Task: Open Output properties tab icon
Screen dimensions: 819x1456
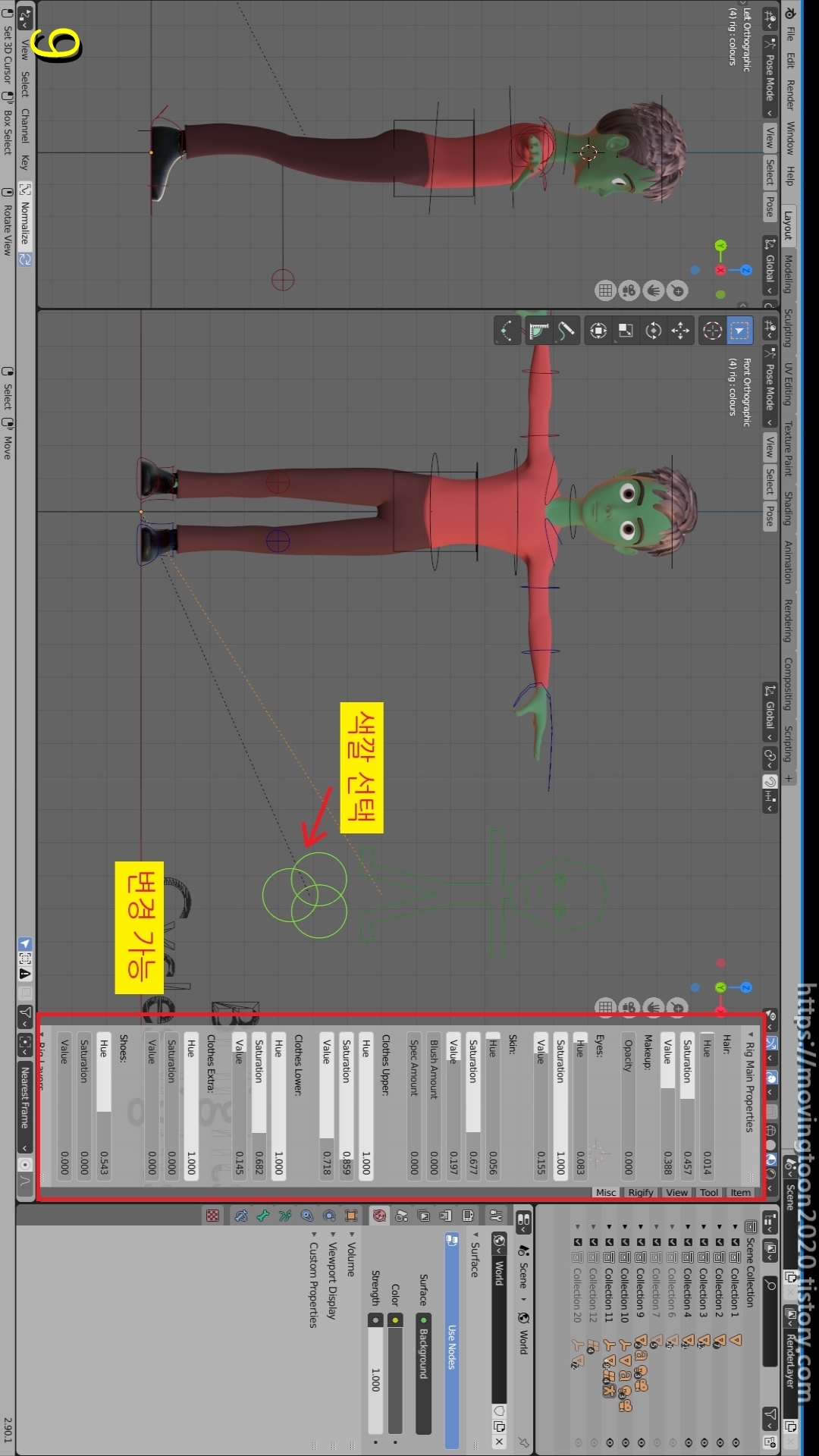Action: (x=446, y=1216)
